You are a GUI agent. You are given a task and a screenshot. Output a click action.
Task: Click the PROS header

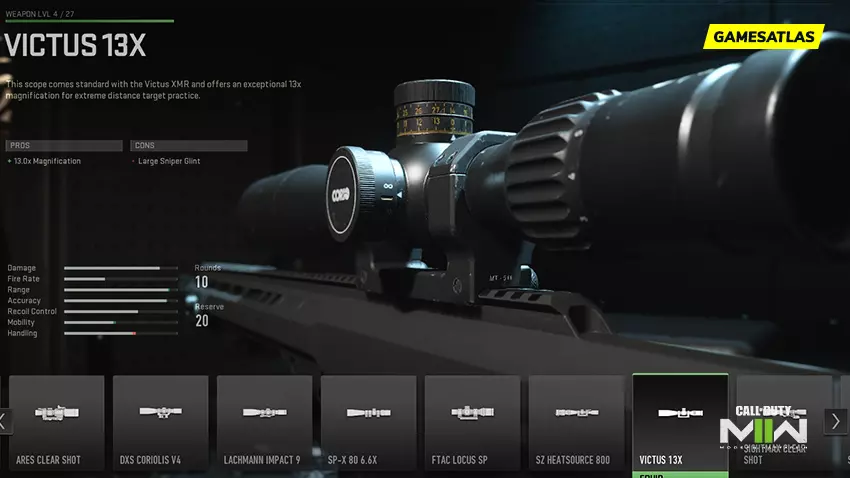pos(64,145)
